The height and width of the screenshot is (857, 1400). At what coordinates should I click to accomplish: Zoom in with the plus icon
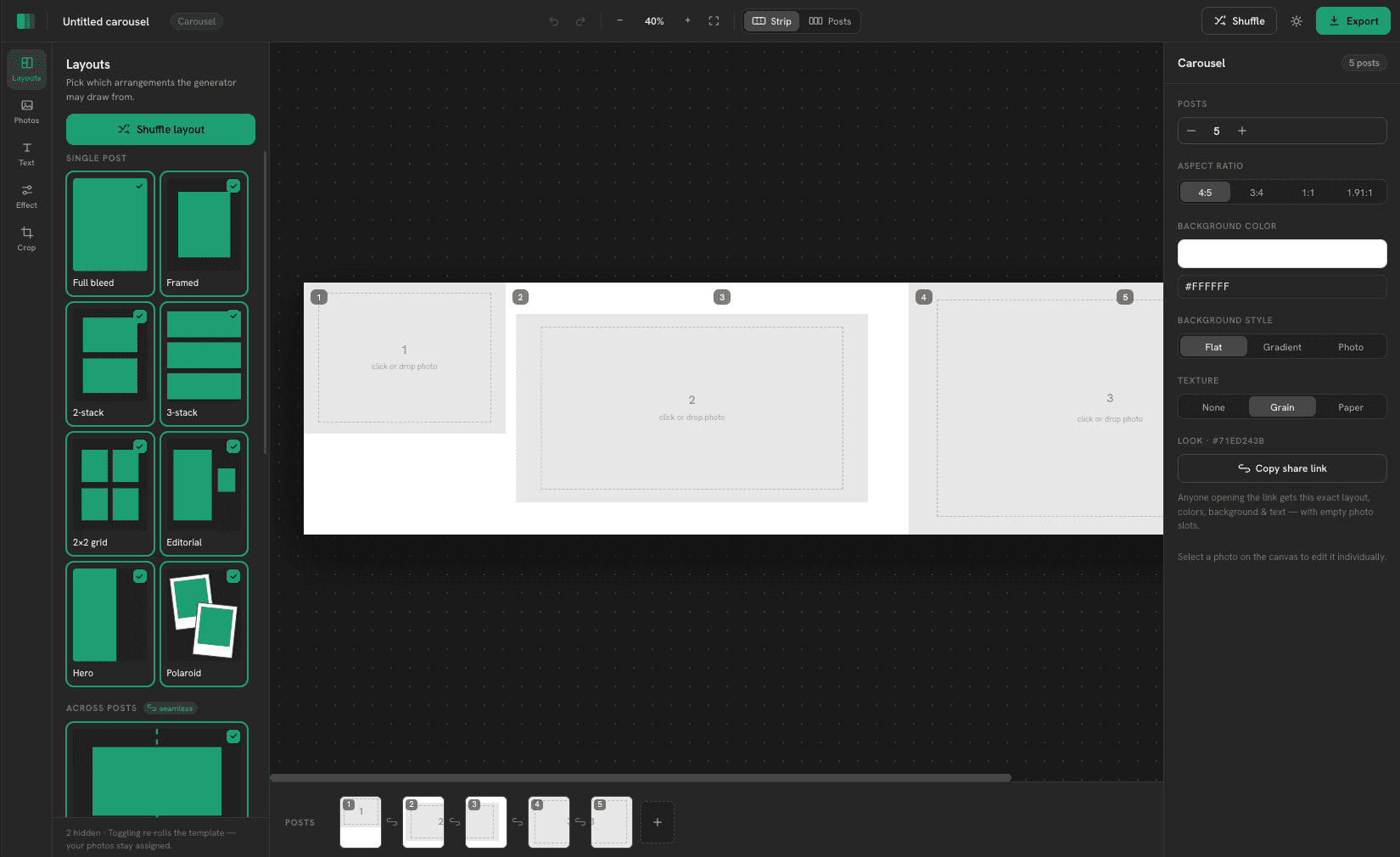coord(687,21)
